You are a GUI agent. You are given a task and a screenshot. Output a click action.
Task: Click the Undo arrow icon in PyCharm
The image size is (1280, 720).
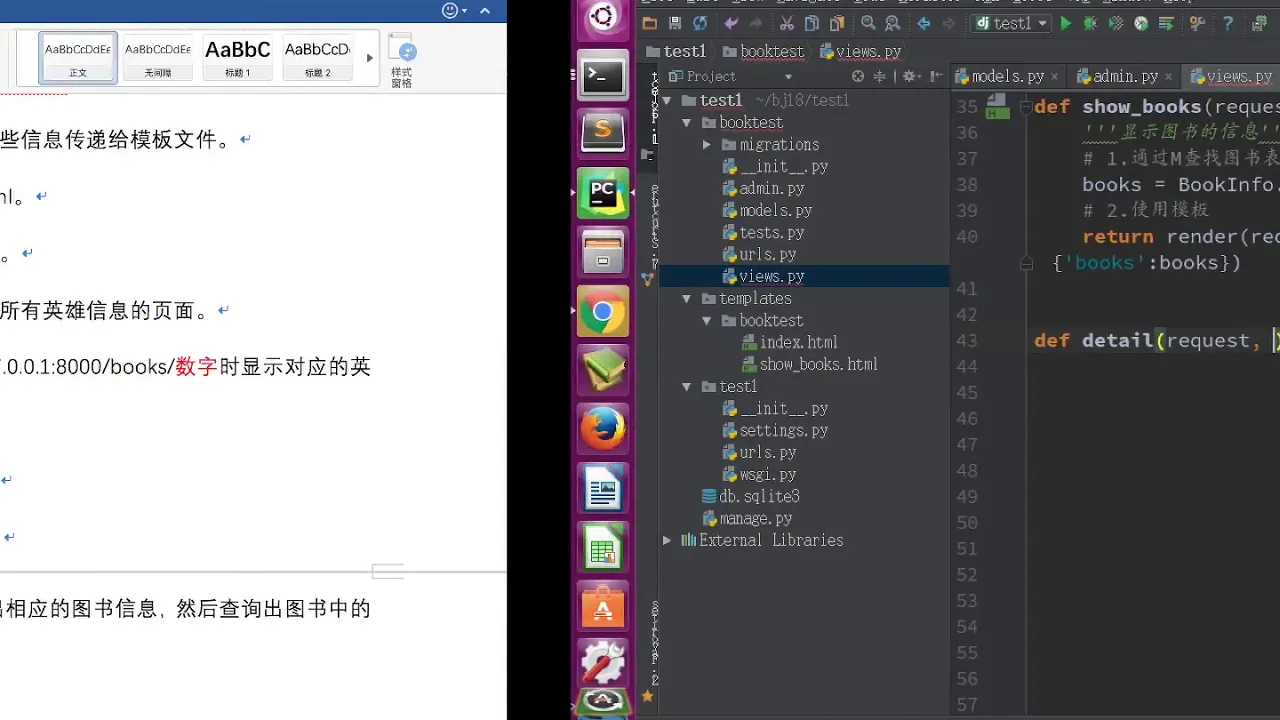[x=731, y=23]
